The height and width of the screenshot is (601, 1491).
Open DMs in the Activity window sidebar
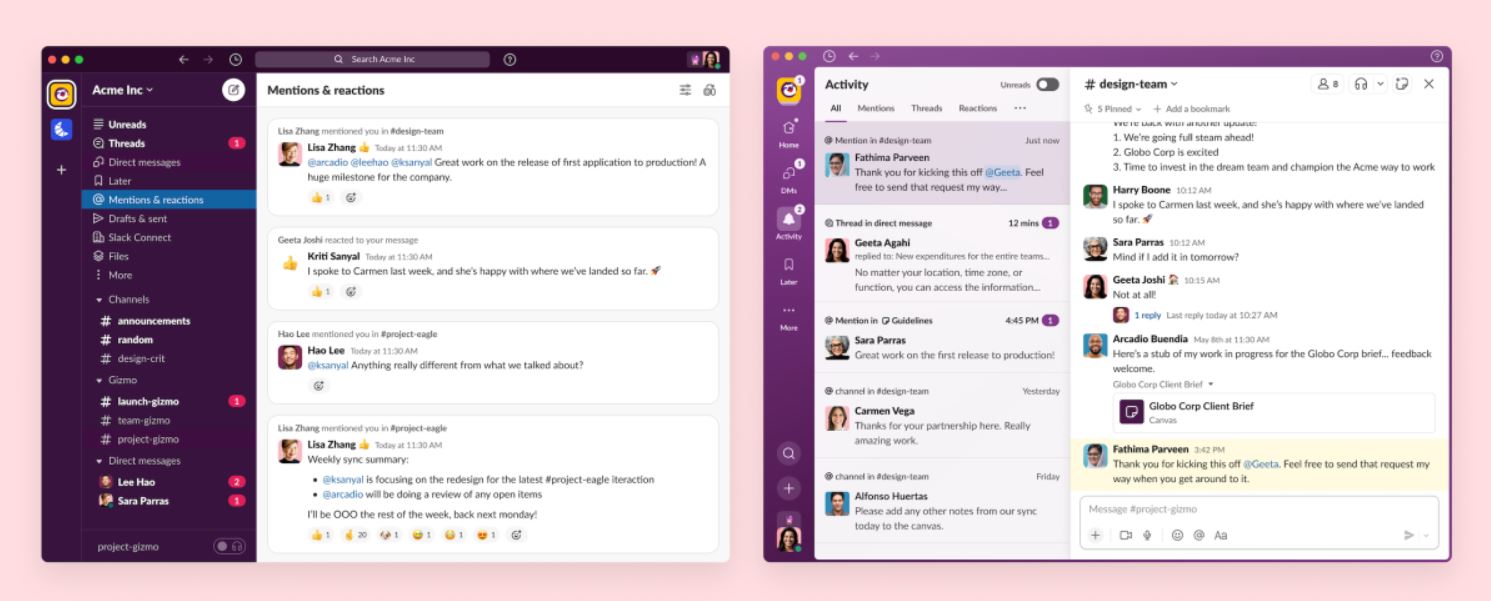pos(789,177)
